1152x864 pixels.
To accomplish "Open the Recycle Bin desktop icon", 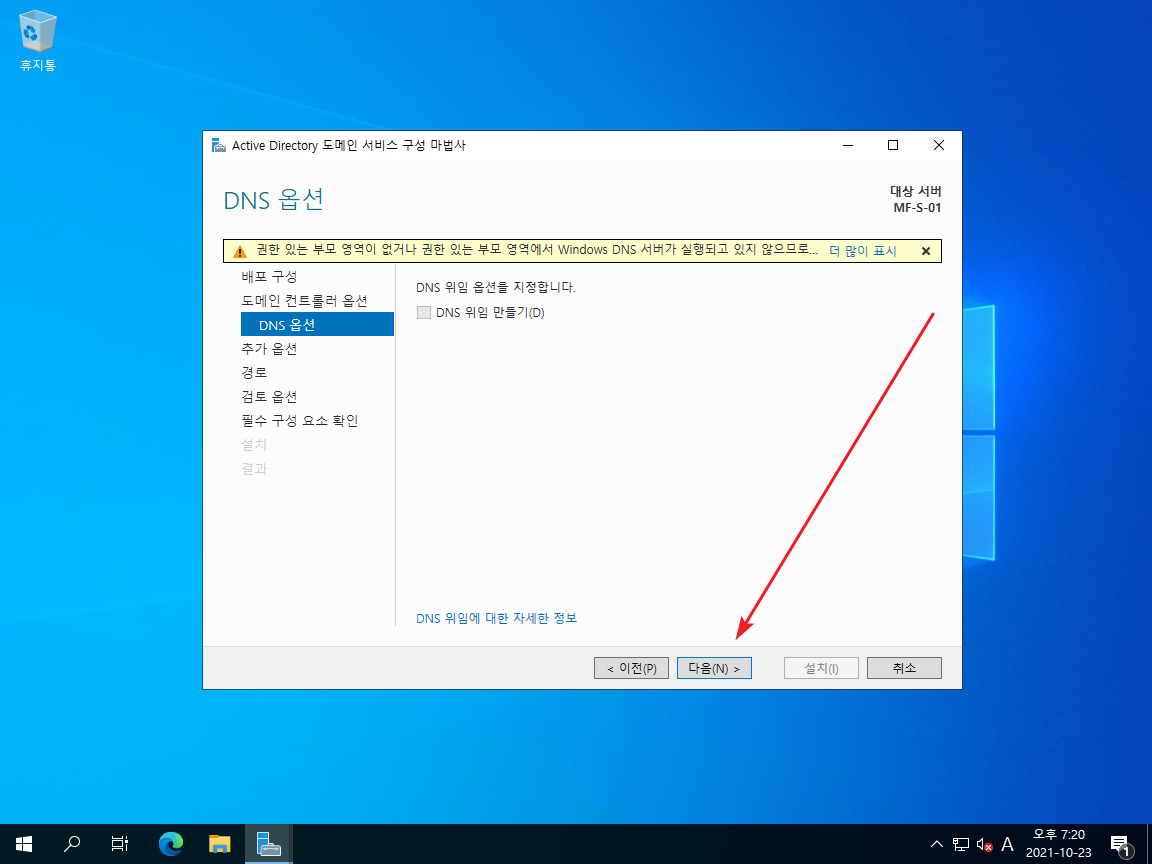I will click(x=37, y=40).
